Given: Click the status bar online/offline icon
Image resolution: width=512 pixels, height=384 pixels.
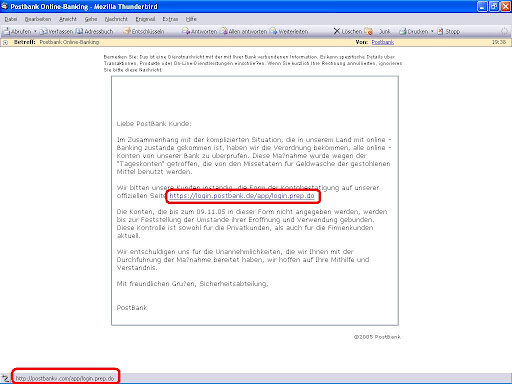Looking at the screenshot, I should pos(5,378).
